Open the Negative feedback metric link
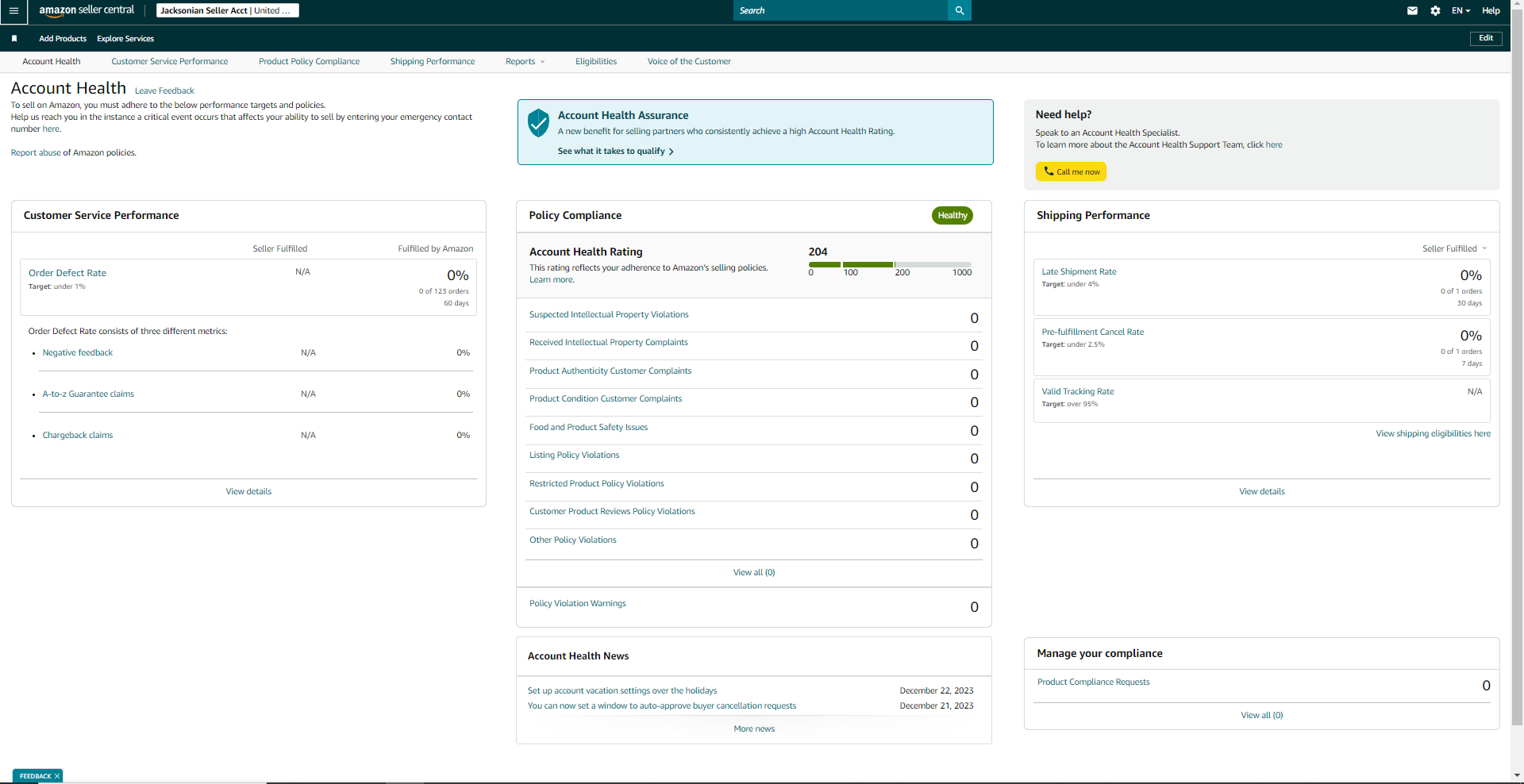 (x=78, y=352)
